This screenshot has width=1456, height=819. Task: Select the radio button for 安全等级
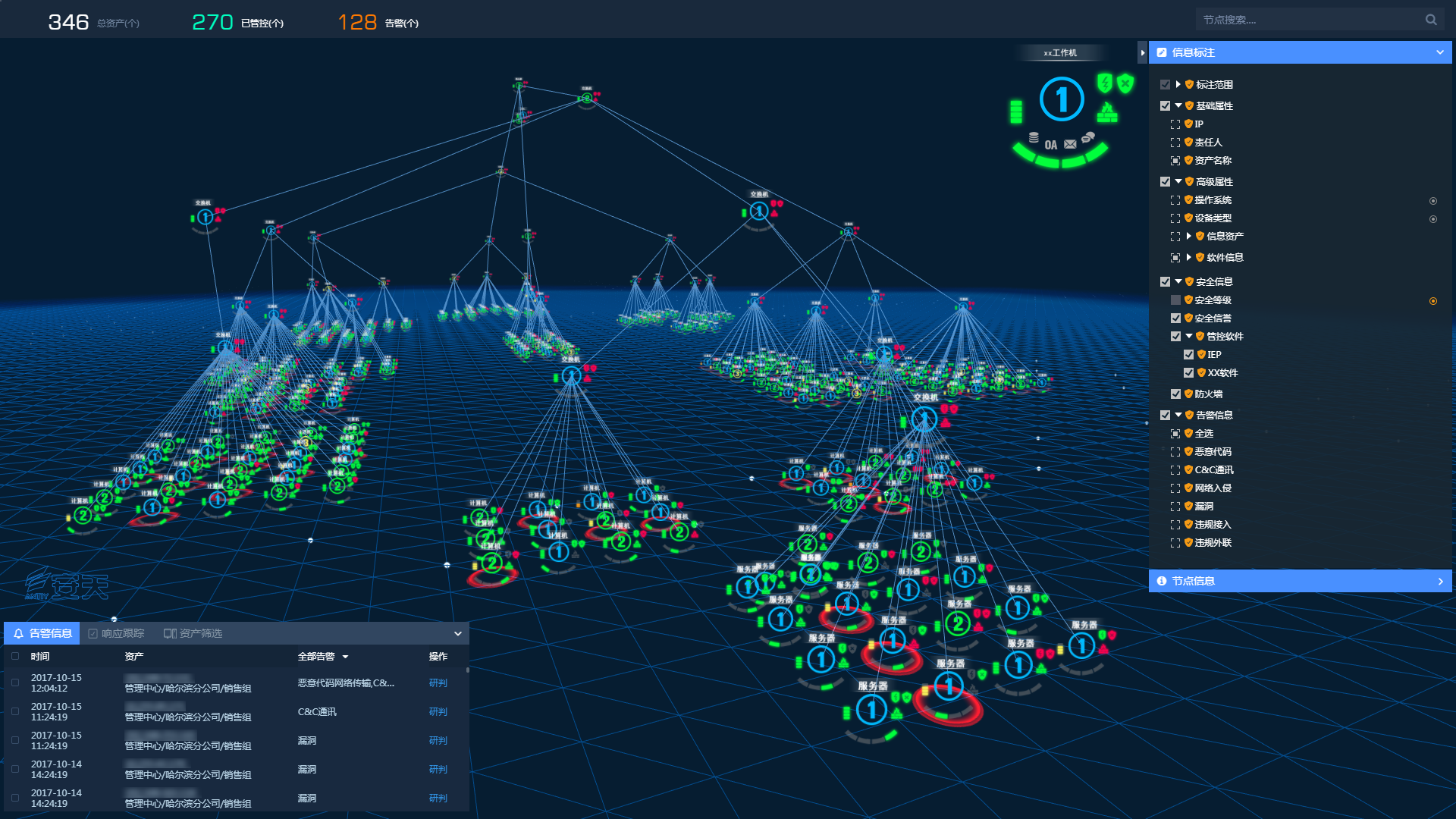coord(1432,301)
